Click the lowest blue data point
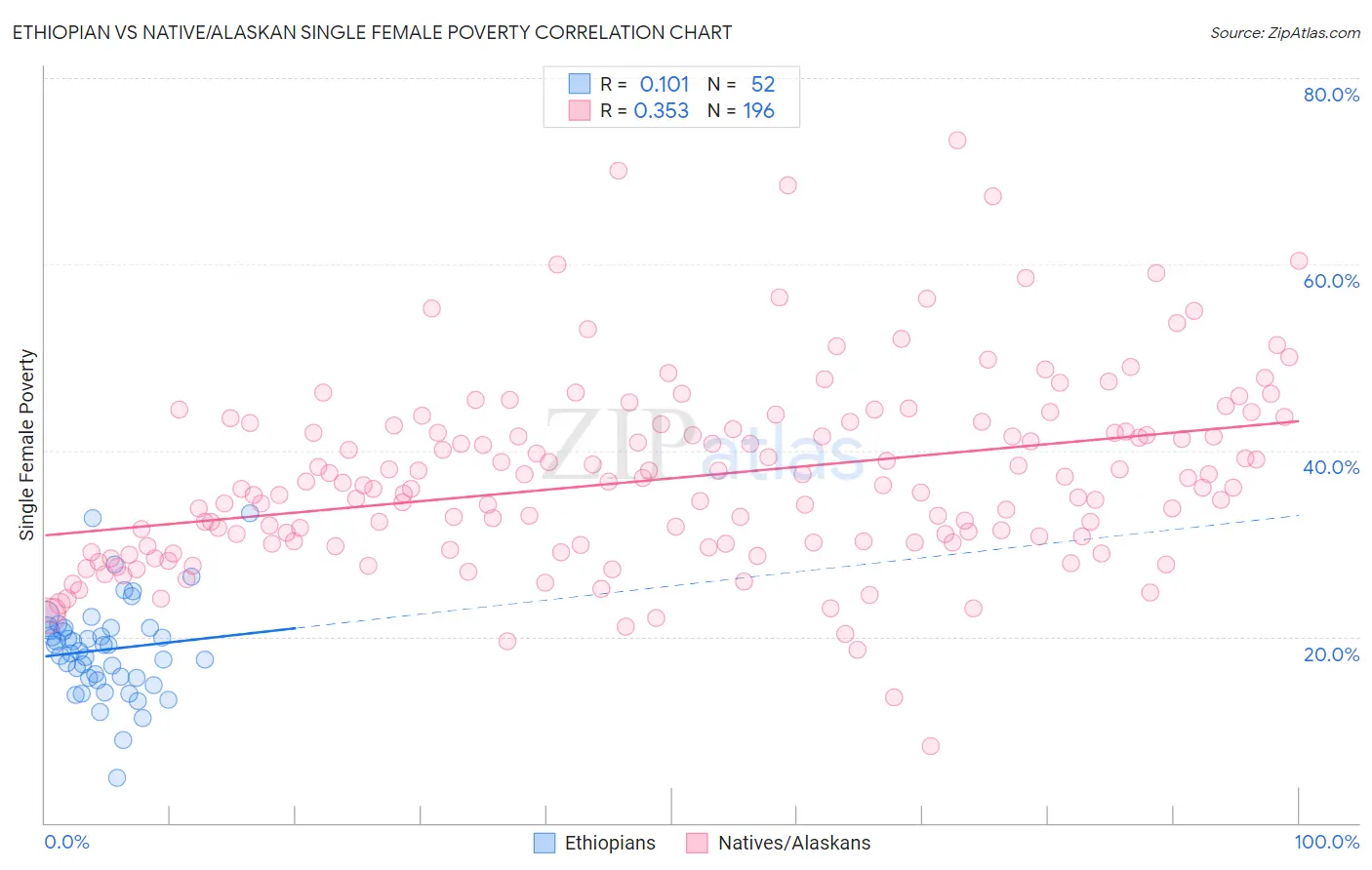The width and height of the screenshot is (1372, 870). pyautogui.click(x=117, y=777)
